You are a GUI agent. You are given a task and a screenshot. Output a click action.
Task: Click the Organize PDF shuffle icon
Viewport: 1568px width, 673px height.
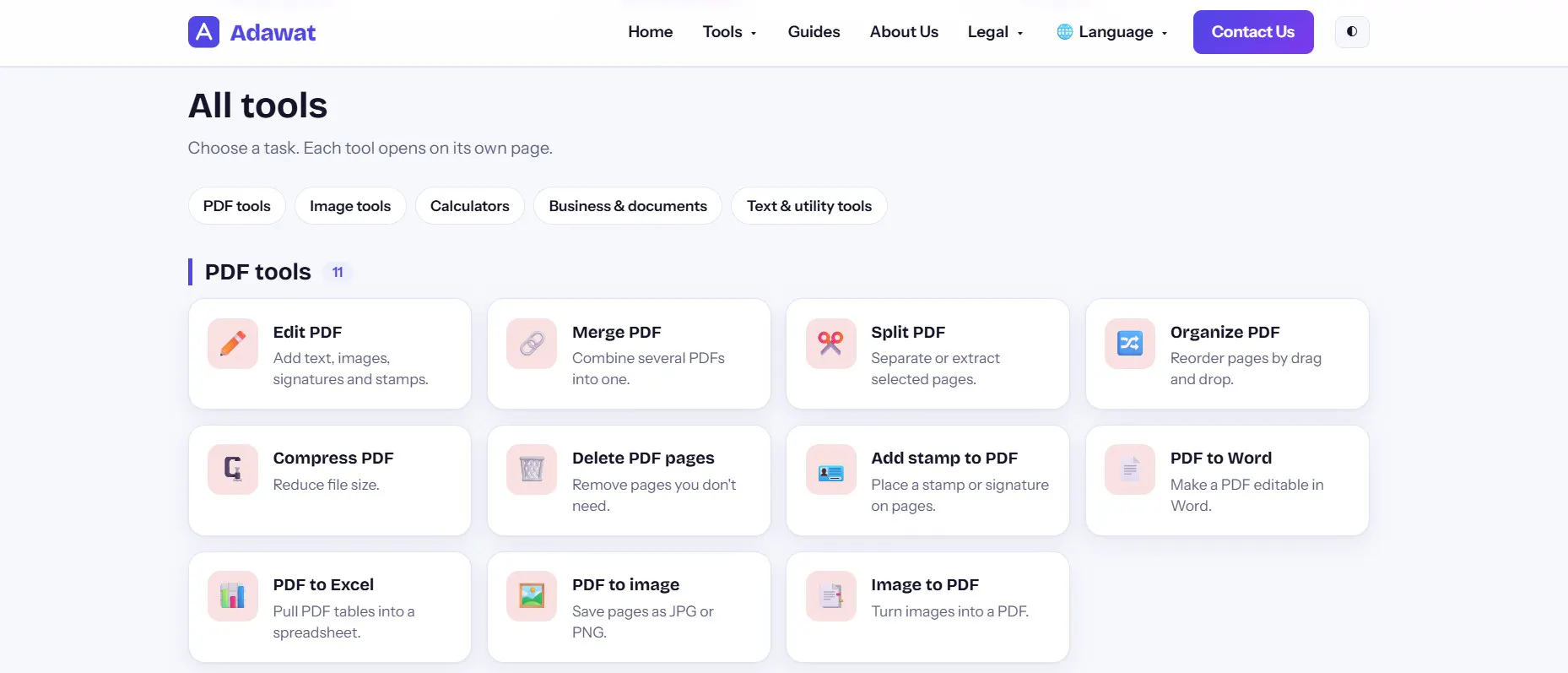pyautogui.click(x=1130, y=344)
